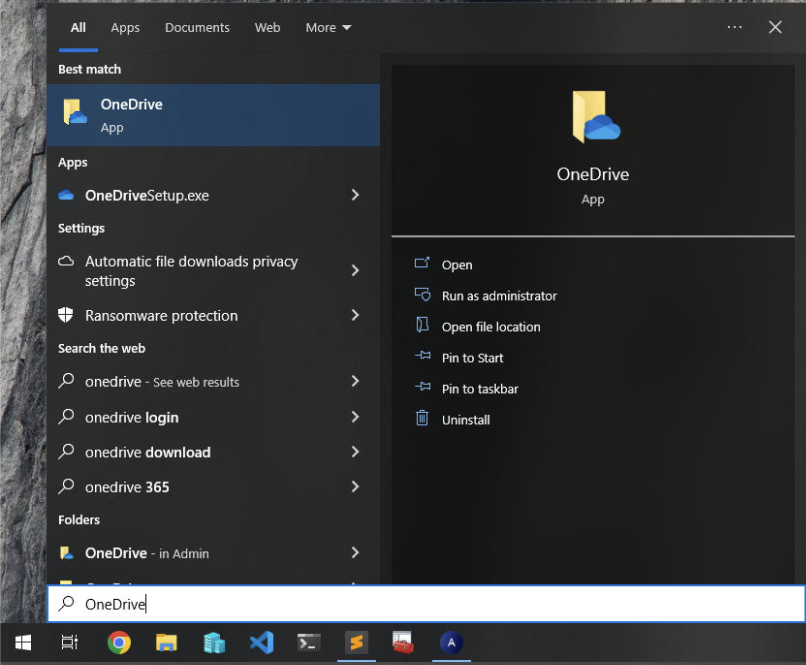806x665 pixels.
Task: Open the terminal app on the taskbar
Action: click(x=309, y=643)
